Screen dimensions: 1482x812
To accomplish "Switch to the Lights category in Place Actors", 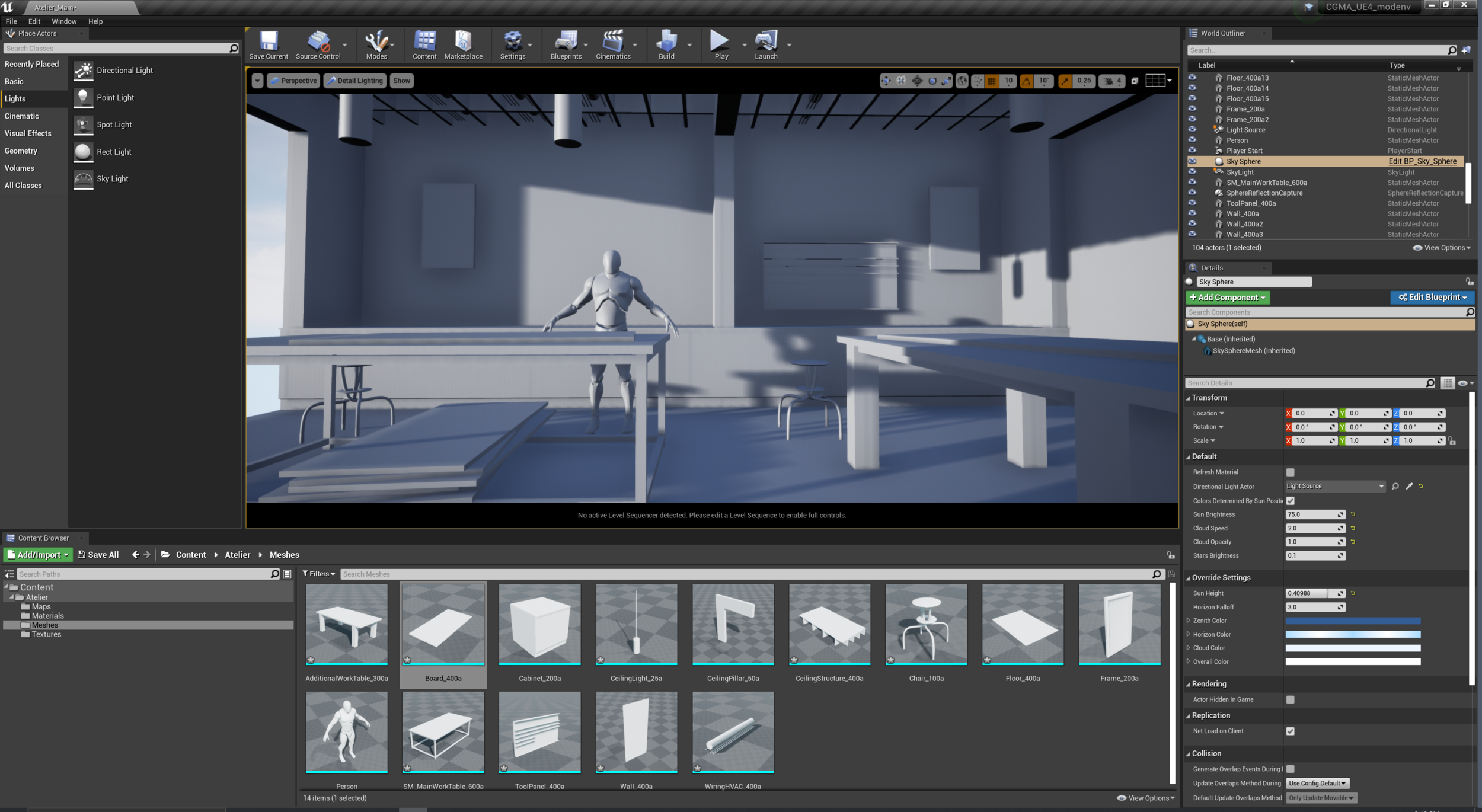I will pos(15,98).
